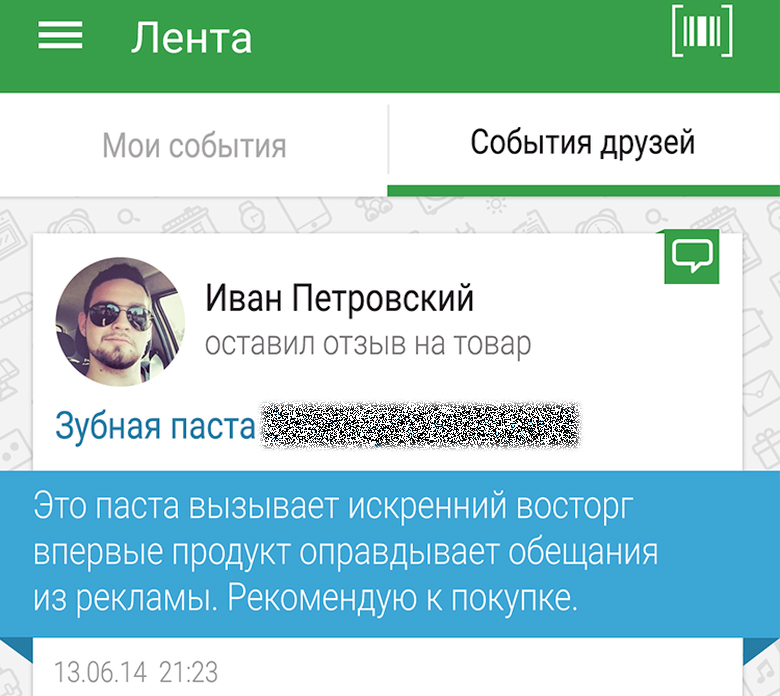Open the Зубная паста product link

(155, 427)
